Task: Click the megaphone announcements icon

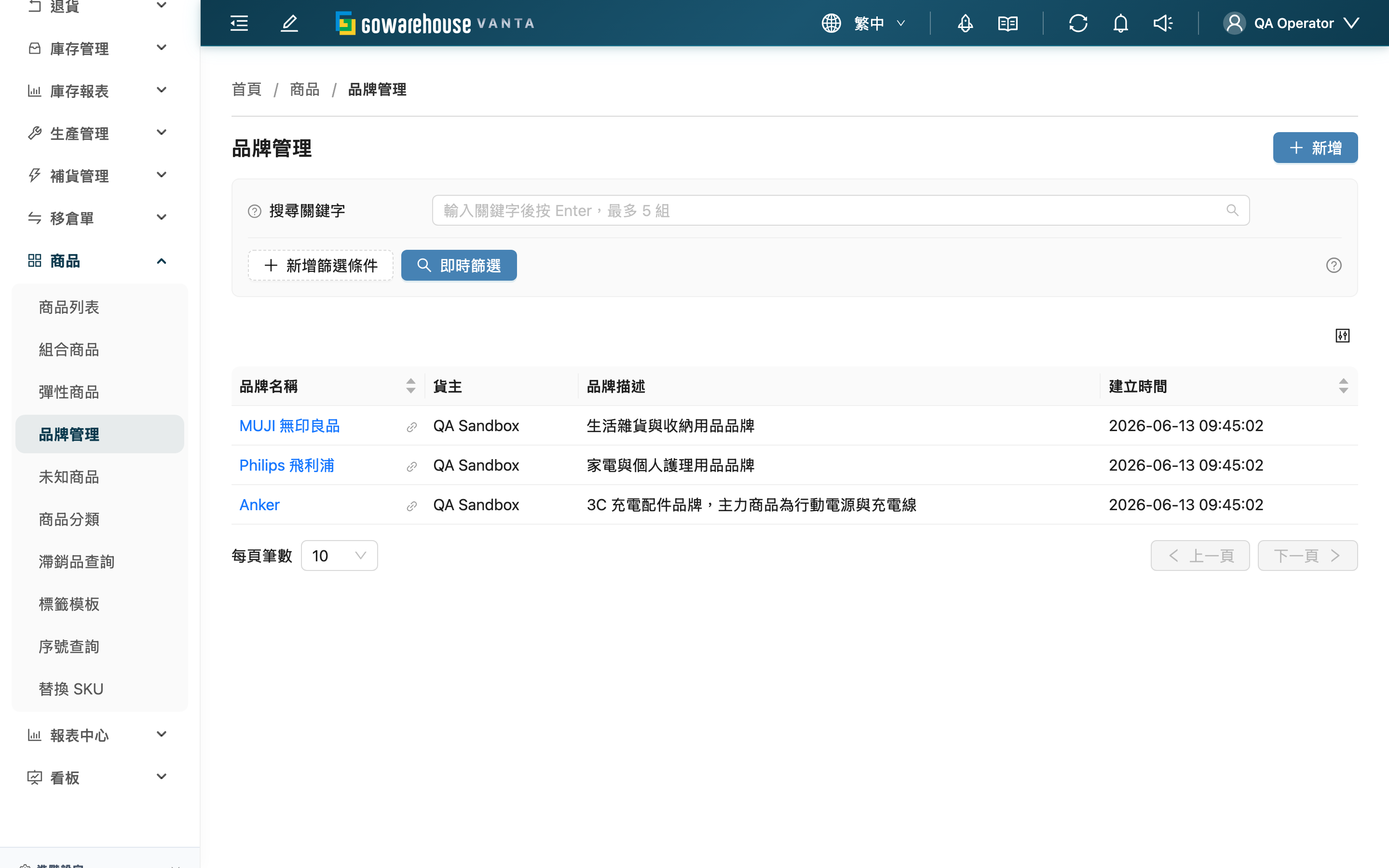Action: coord(1163,24)
